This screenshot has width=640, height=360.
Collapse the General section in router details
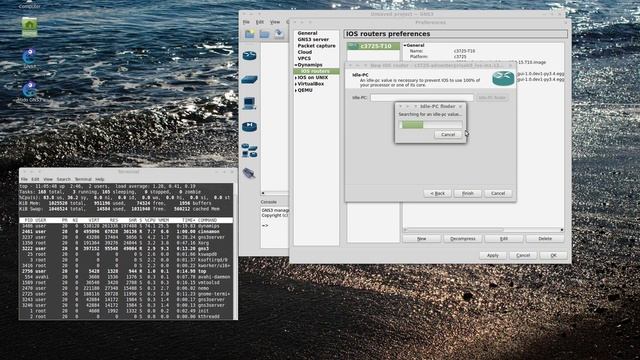(x=405, y=45)
